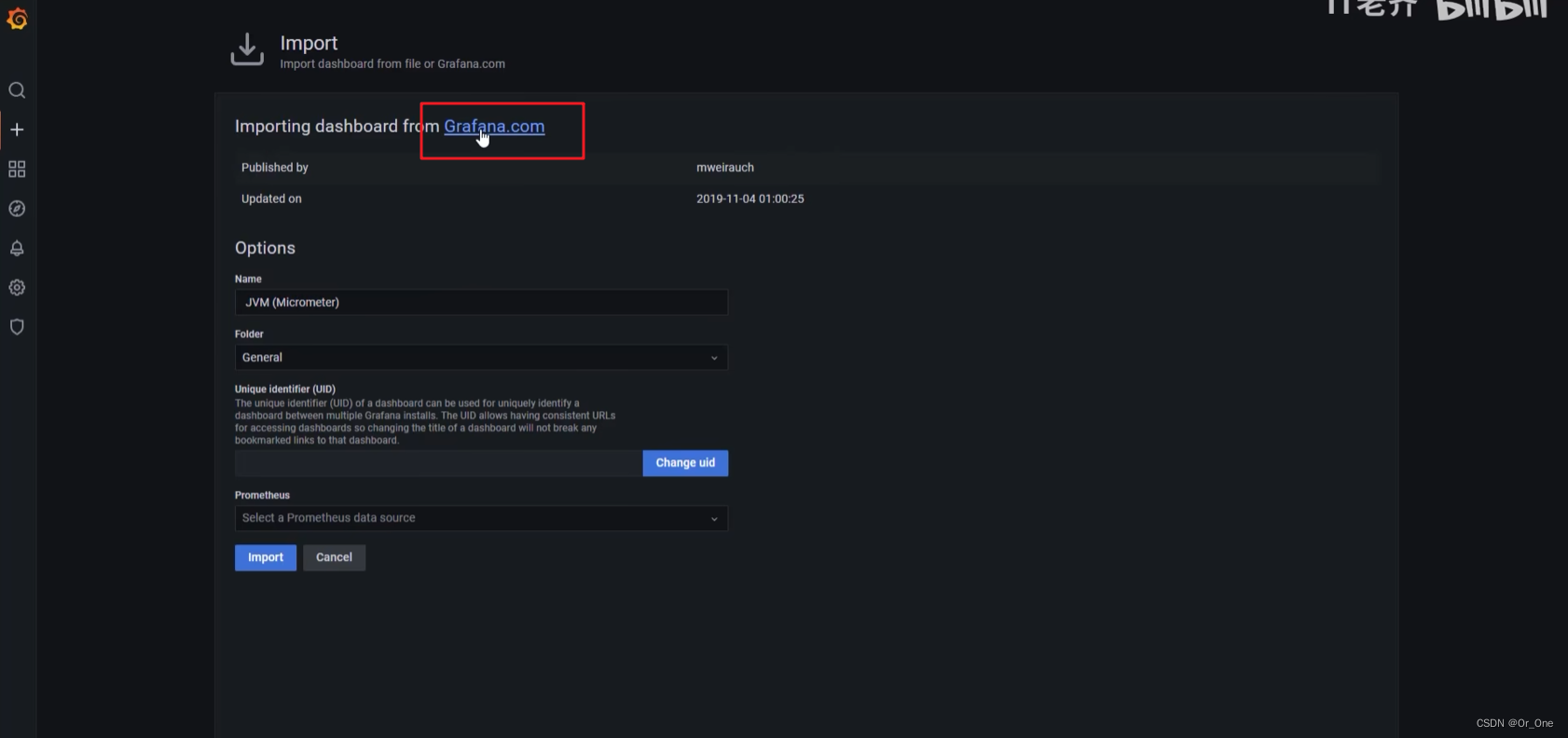This screenshot has width=1568, height=738.
Task: Click the Change uid button
Action: click(x=685, y=463)
